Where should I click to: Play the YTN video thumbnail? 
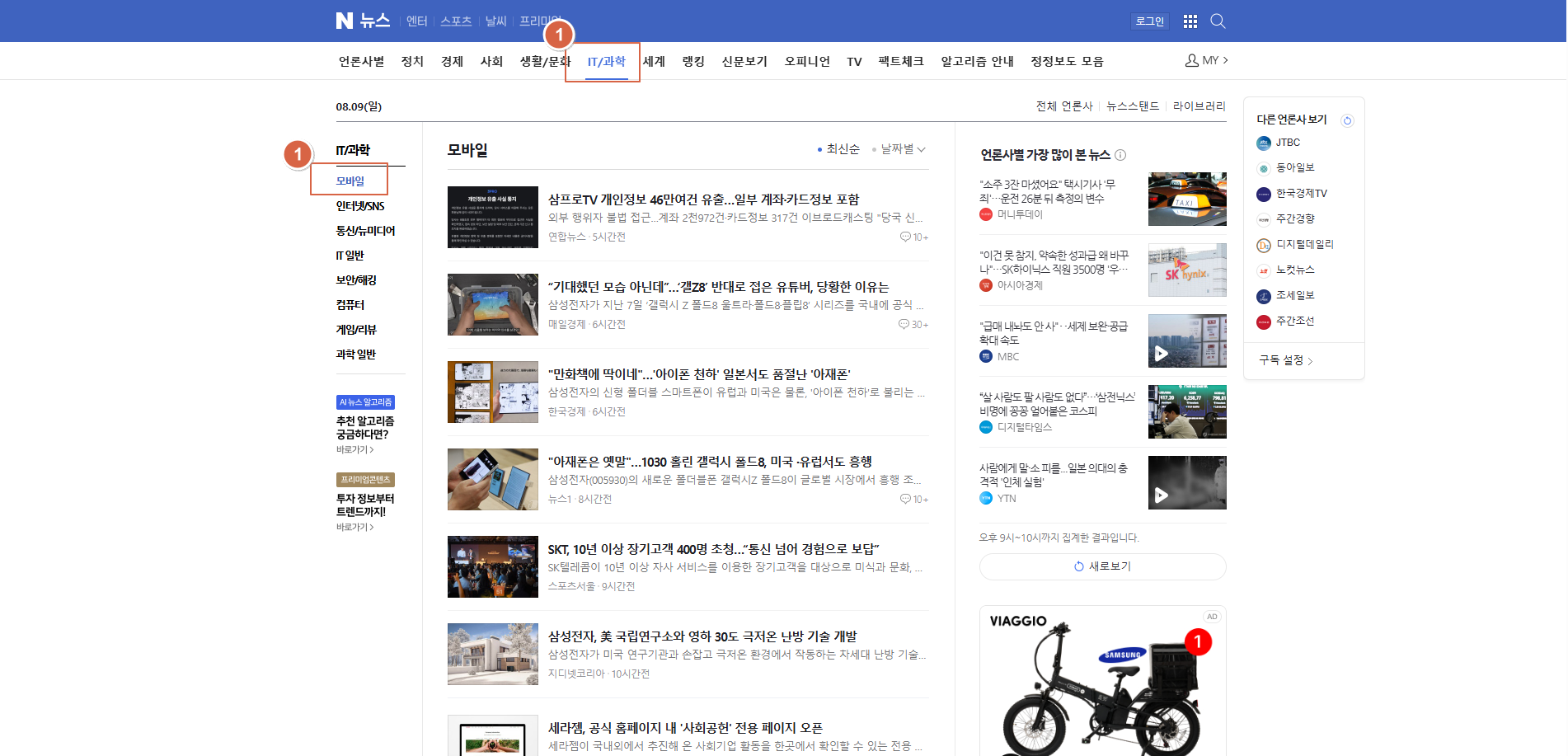click(x=1187, y=482)
